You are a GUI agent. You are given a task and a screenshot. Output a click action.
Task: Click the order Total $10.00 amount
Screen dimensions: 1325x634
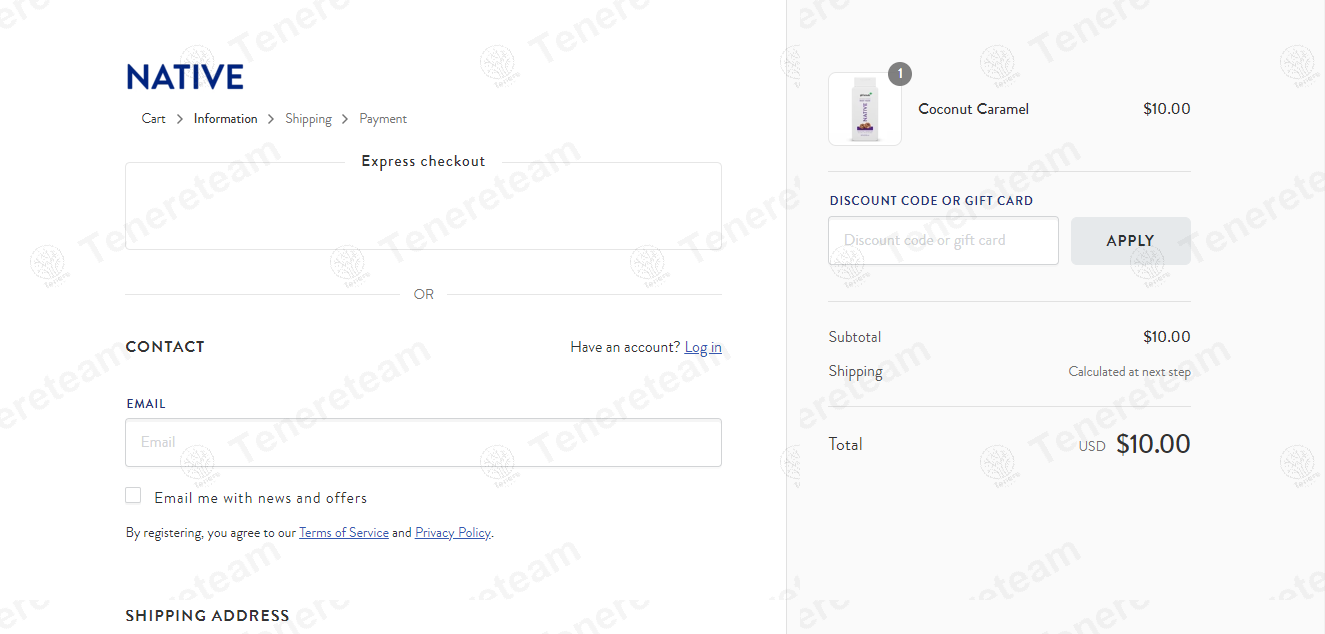pyautogui.click(x=1153, y=444)
